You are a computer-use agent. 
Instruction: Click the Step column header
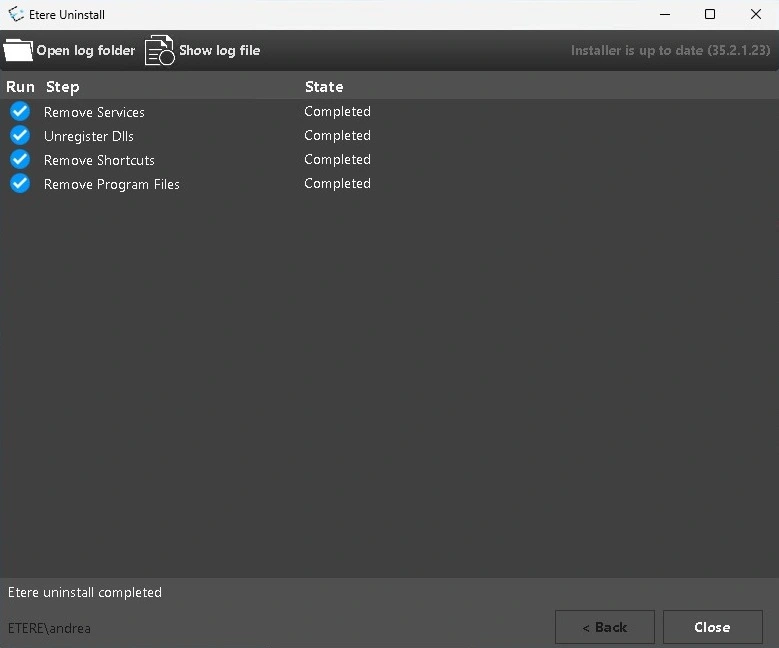click(x=62, y=87)
